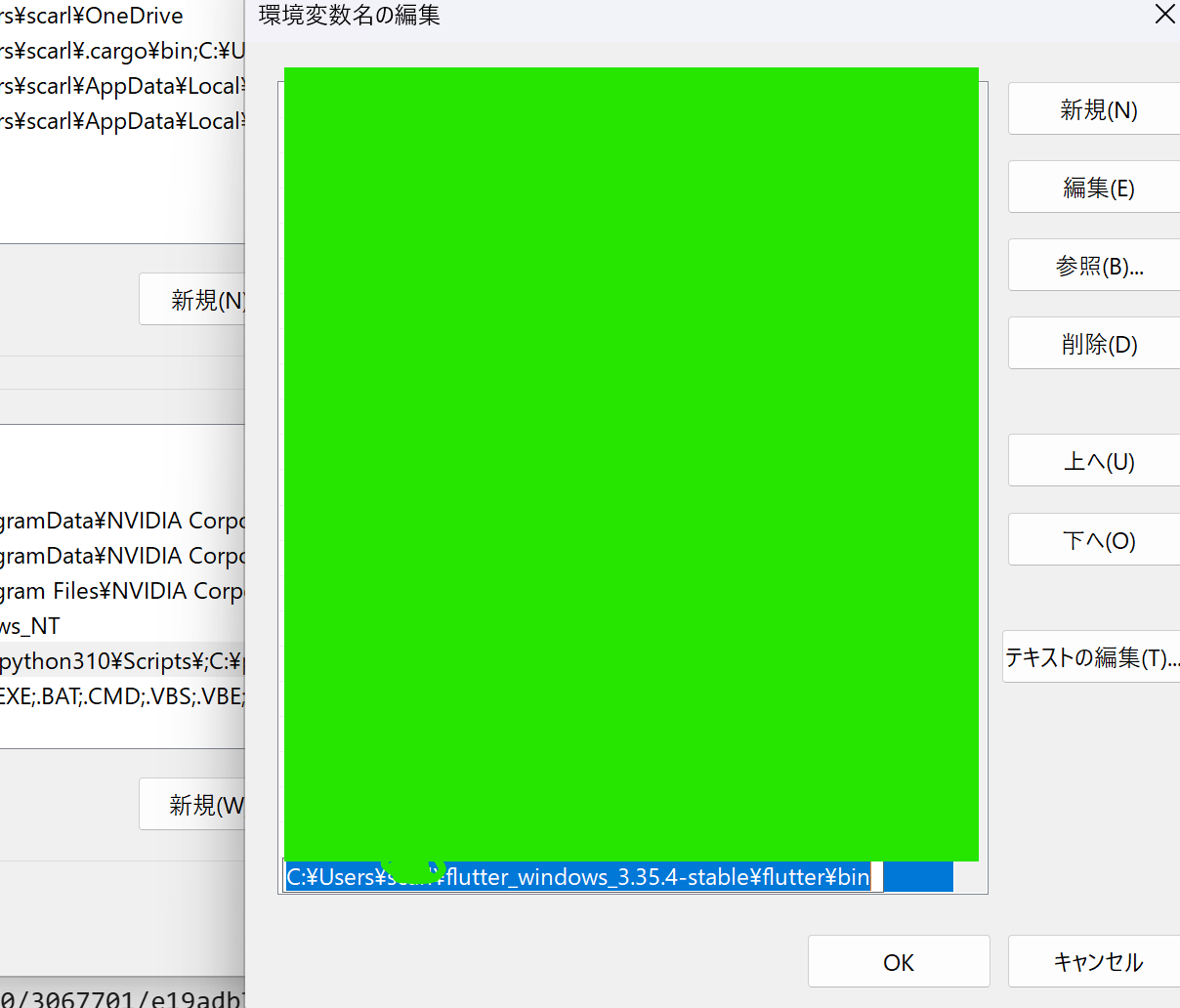Cancel with the キャンセル button
The height and width of the screenshot is (1008, 1180).
(x=1096, y=962)
